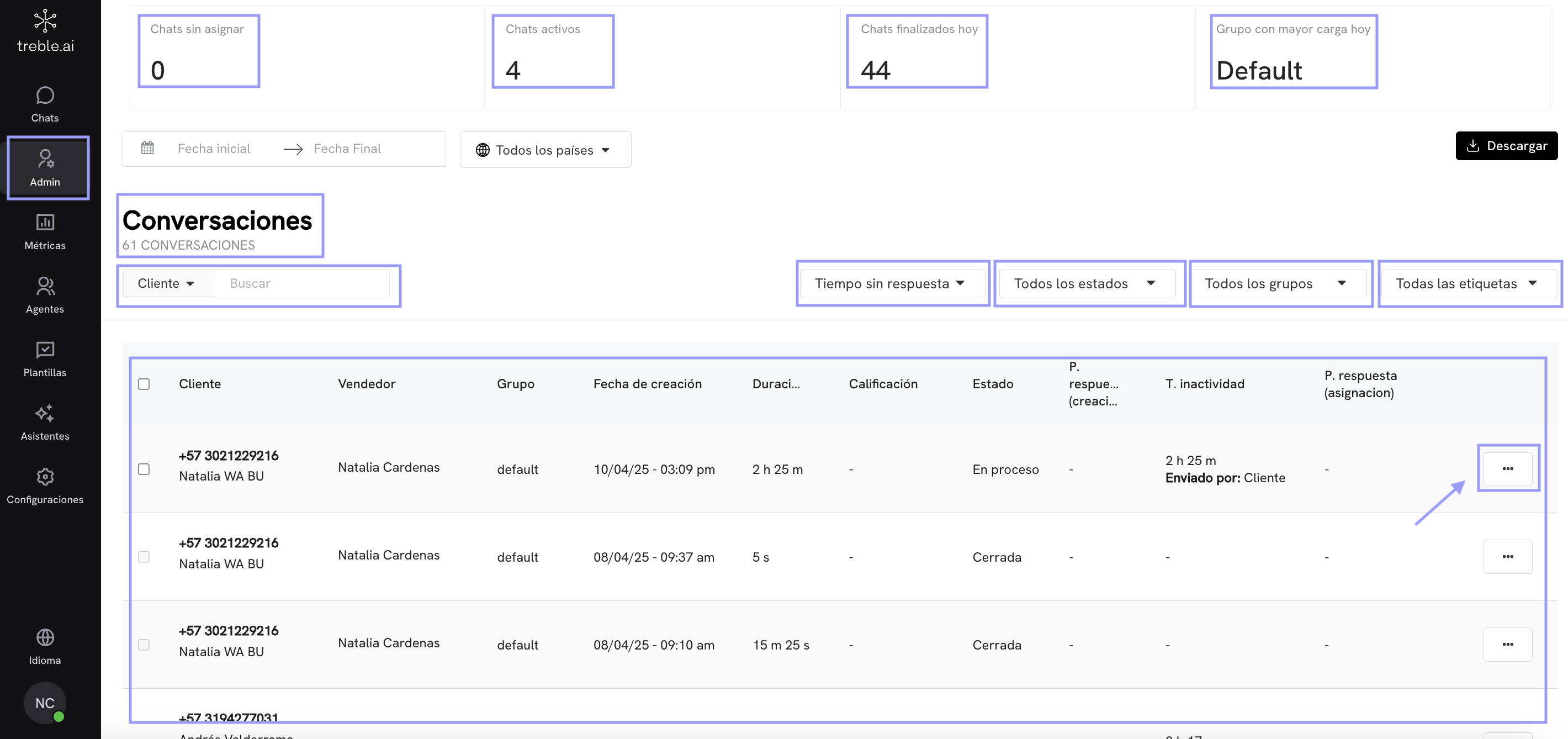
Task: Expand Tiempo sin respuesta dropdown
Action: [x=891, y=283]
